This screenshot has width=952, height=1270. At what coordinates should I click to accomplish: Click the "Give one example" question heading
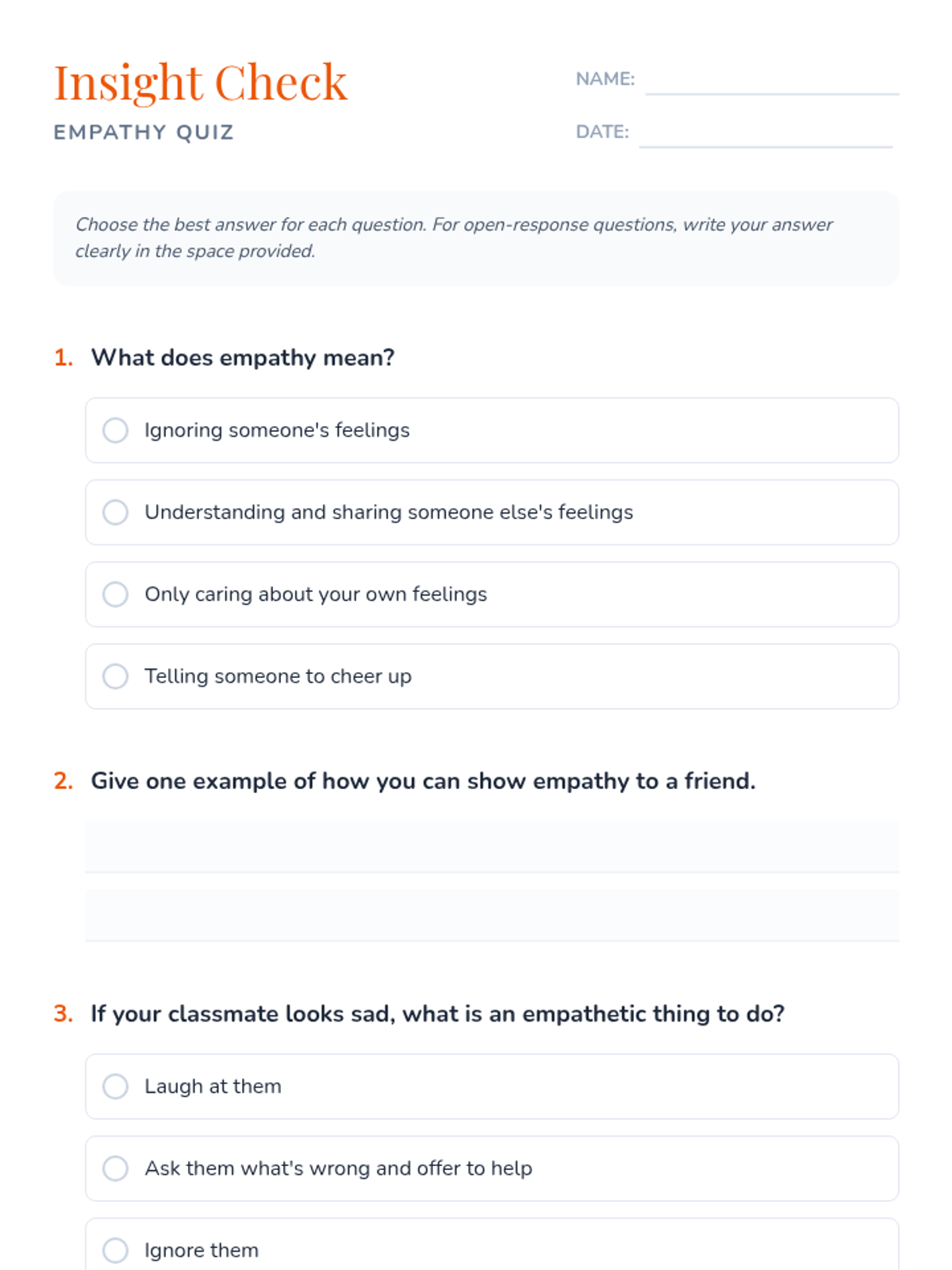(423, 781)
